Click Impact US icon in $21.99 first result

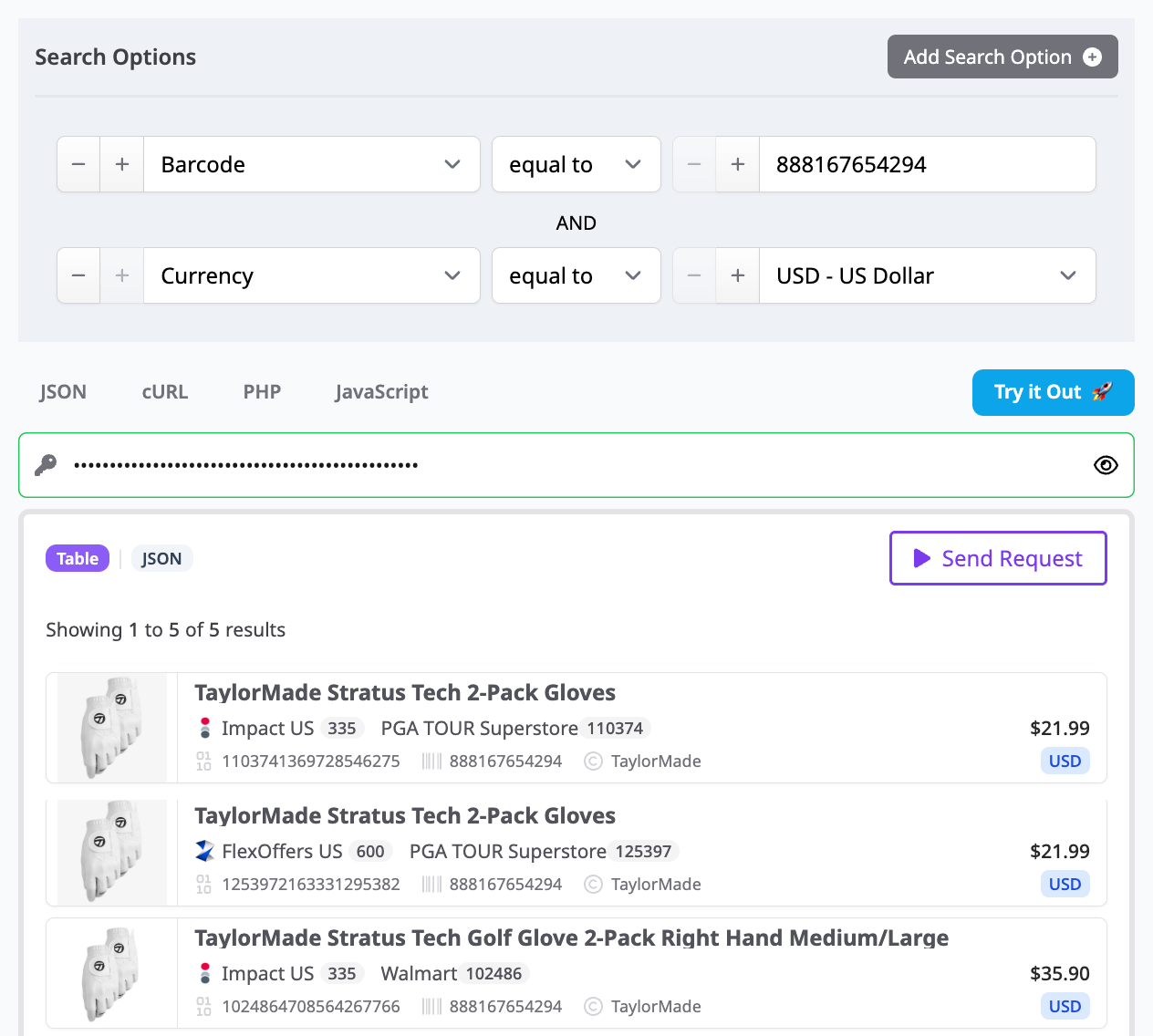click(205, 728)
